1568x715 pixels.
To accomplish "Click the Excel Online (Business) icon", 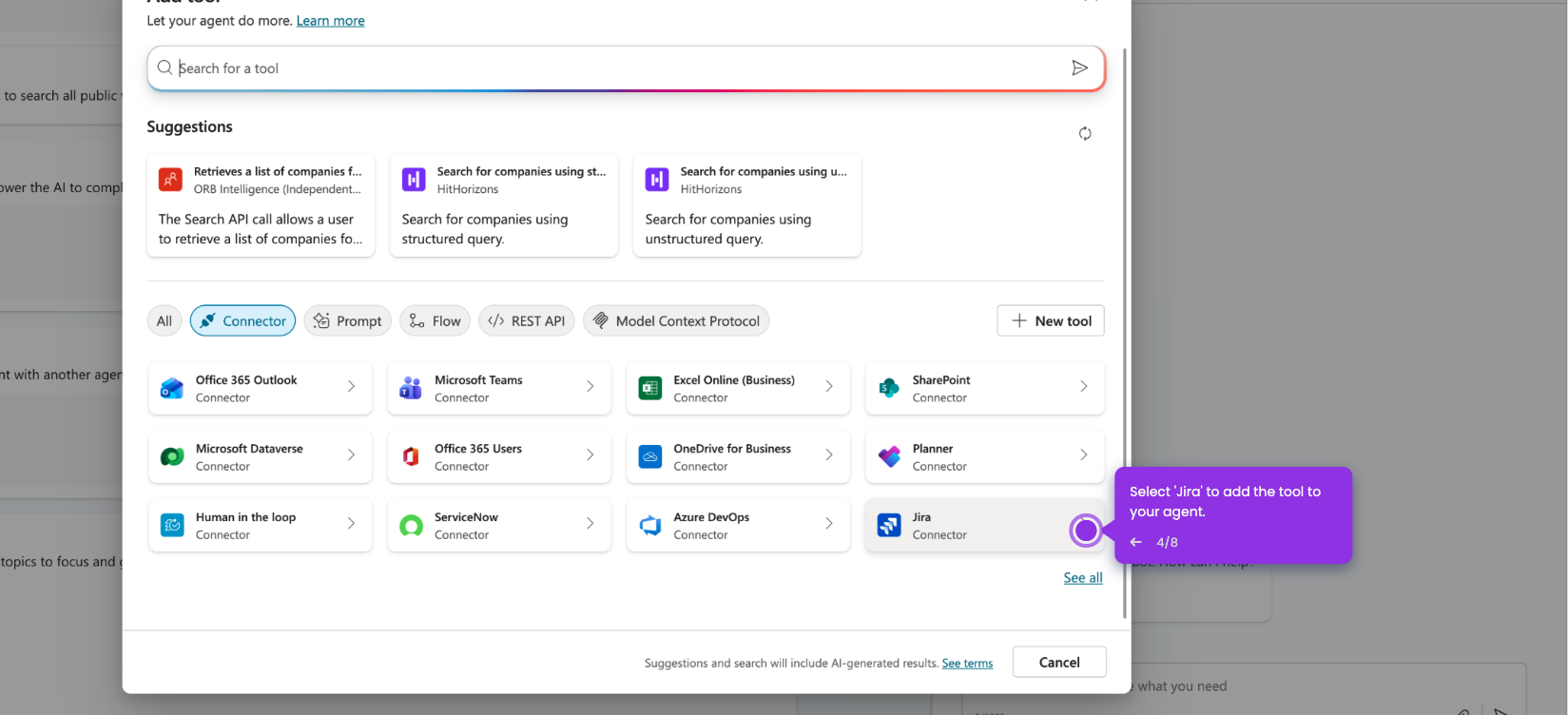I will coord(650,388).
